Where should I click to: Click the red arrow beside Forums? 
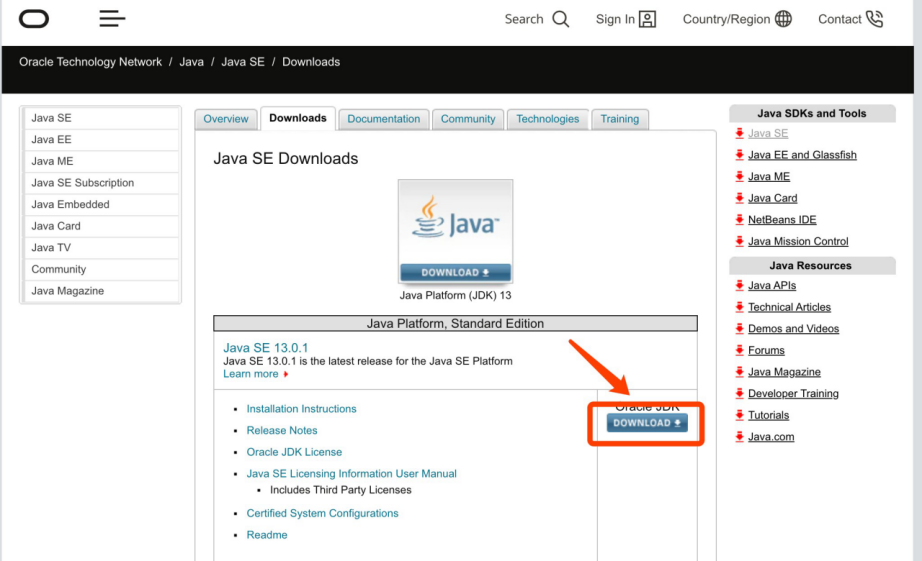[x=739, y=350]
